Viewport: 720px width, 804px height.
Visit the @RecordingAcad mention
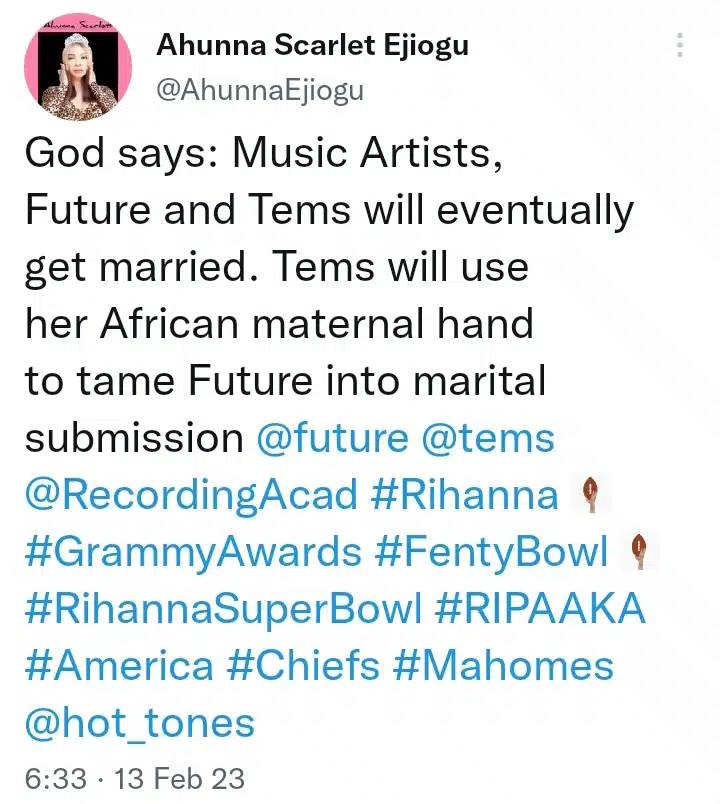click(191, 495)
